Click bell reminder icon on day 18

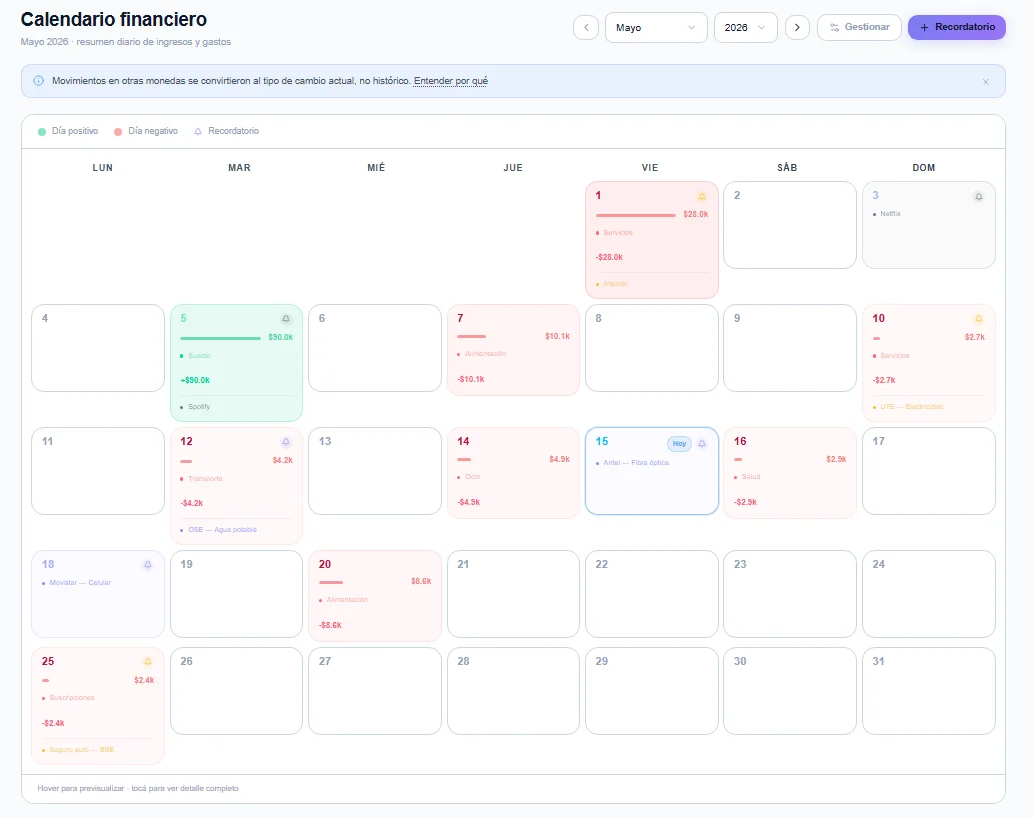tap(148, 565)
